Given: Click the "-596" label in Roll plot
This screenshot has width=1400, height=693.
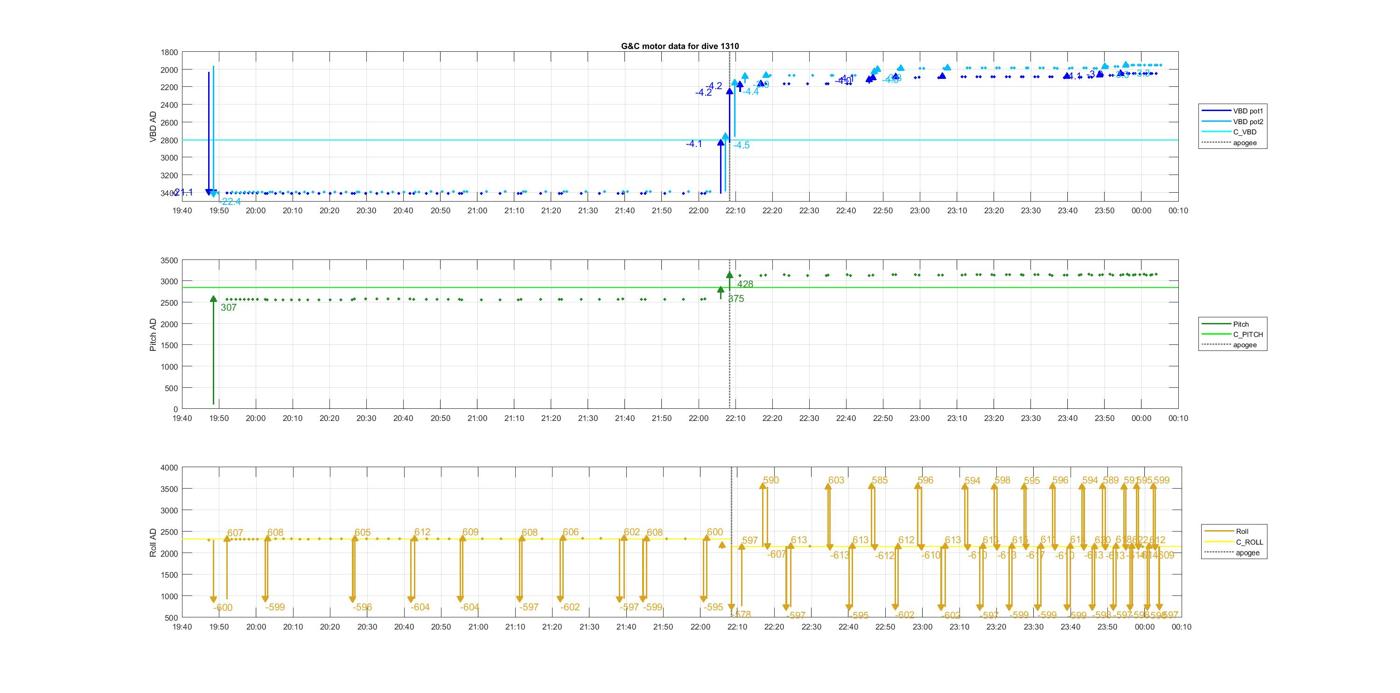Looking at the screenshot, I should click(x=362, y=608).
